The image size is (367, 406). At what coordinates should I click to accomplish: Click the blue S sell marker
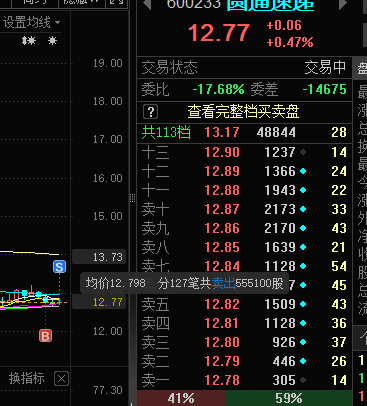59,267
